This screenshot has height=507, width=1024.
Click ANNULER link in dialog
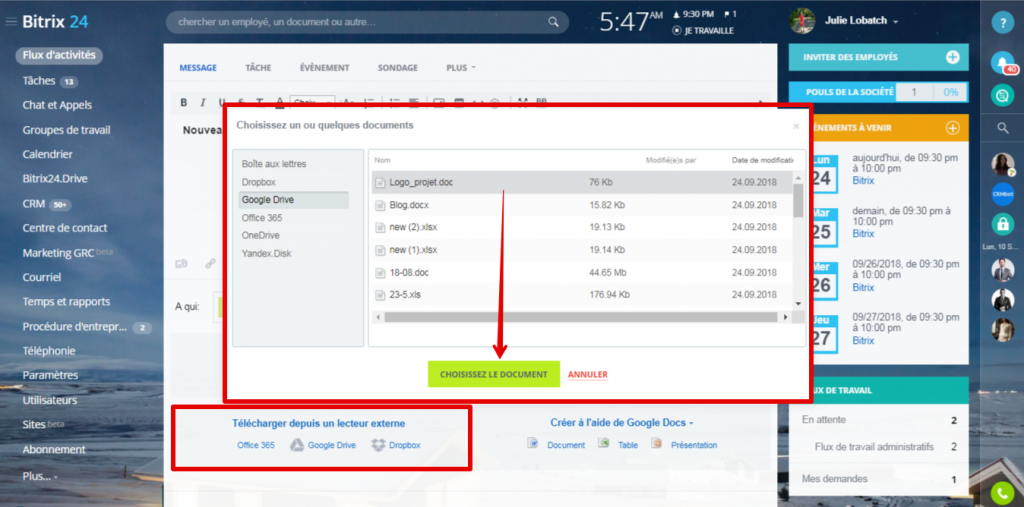[x=588, y=374]
